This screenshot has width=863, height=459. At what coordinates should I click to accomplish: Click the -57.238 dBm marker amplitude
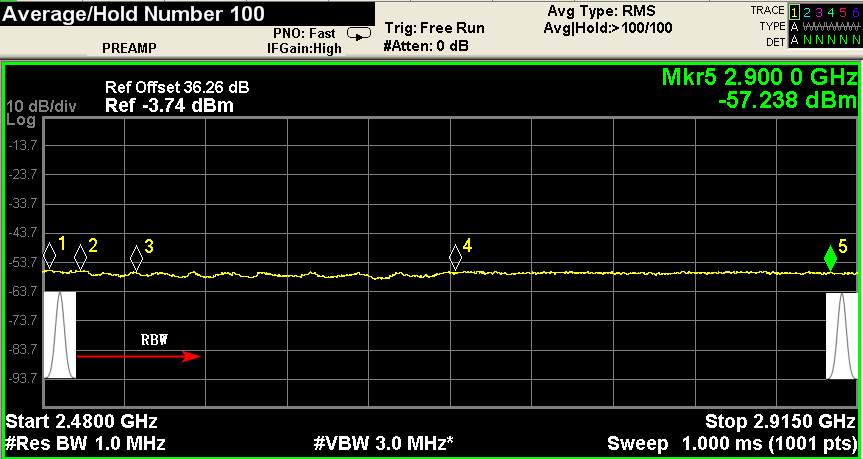(x=788, y=102)
